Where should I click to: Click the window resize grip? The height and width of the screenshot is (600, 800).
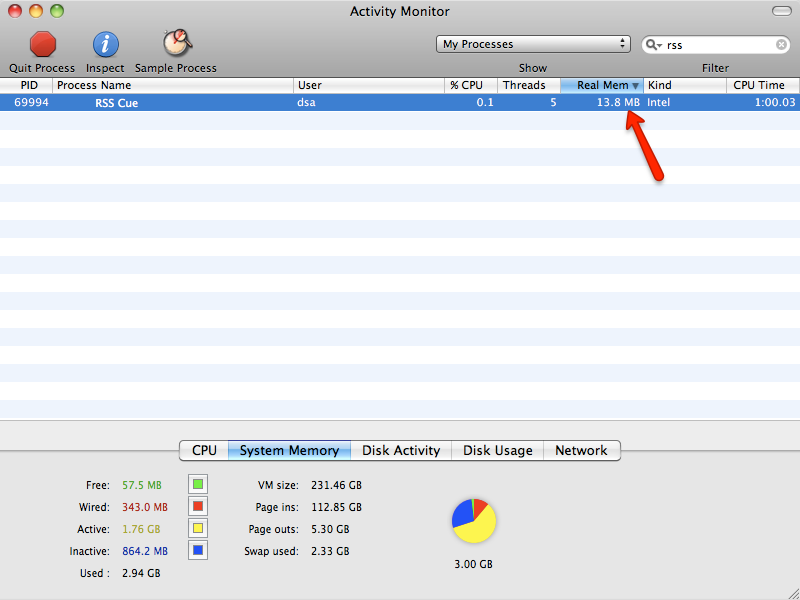792,593
